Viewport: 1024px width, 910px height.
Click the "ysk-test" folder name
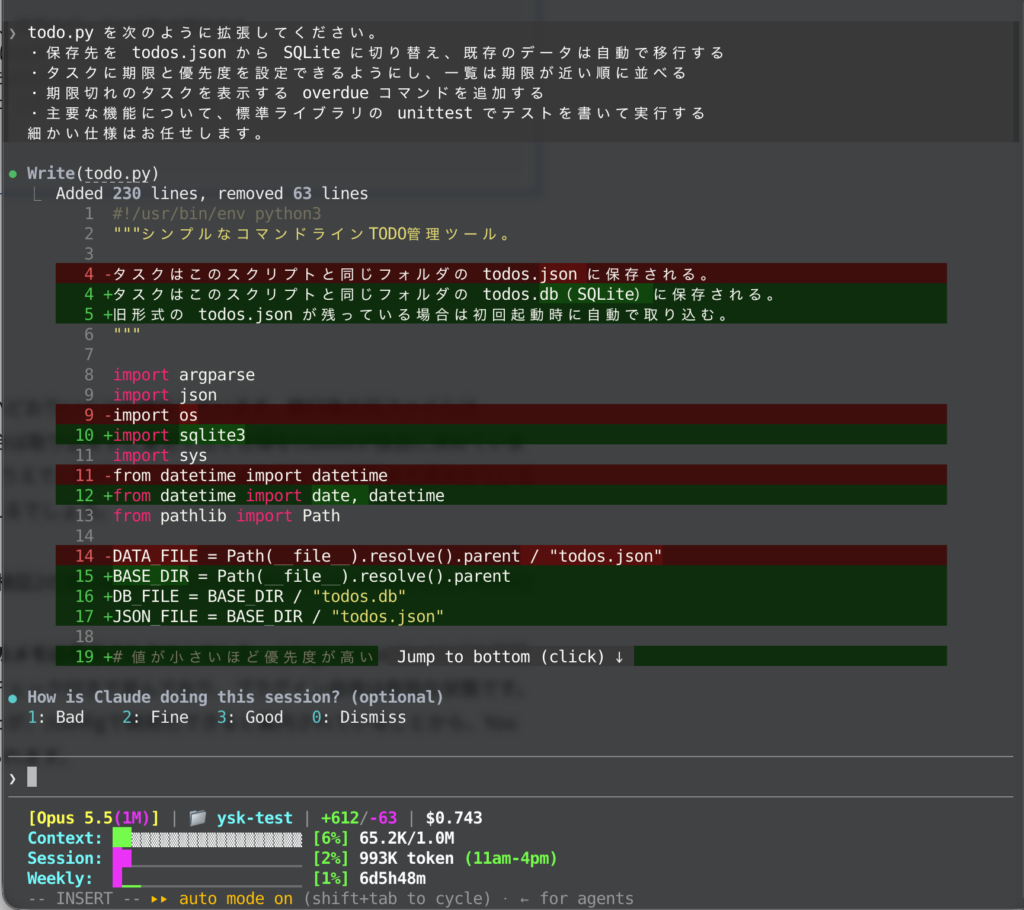coord(255,818)
